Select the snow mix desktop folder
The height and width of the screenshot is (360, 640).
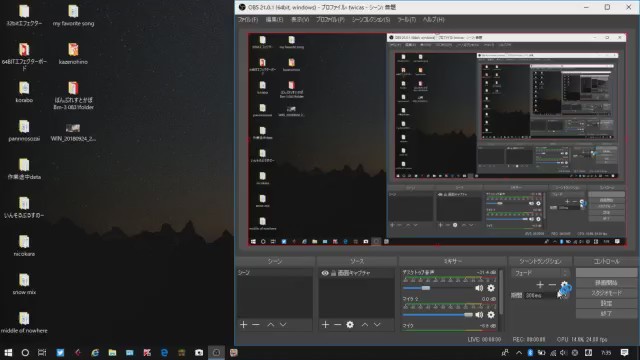click(x=24, y=284)
